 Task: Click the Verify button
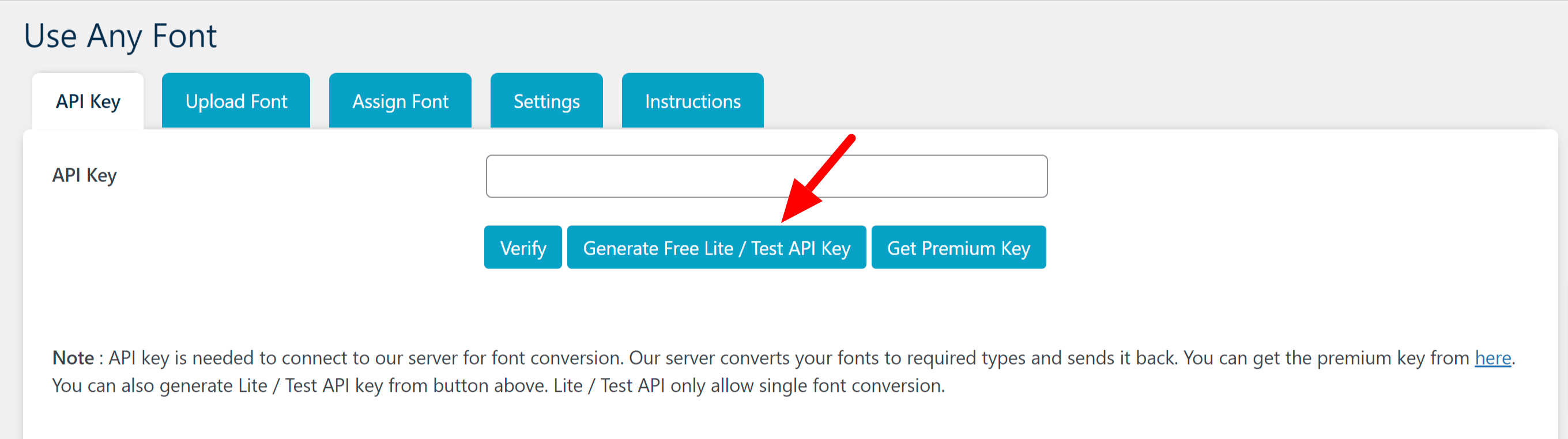[x=523, y=248]
